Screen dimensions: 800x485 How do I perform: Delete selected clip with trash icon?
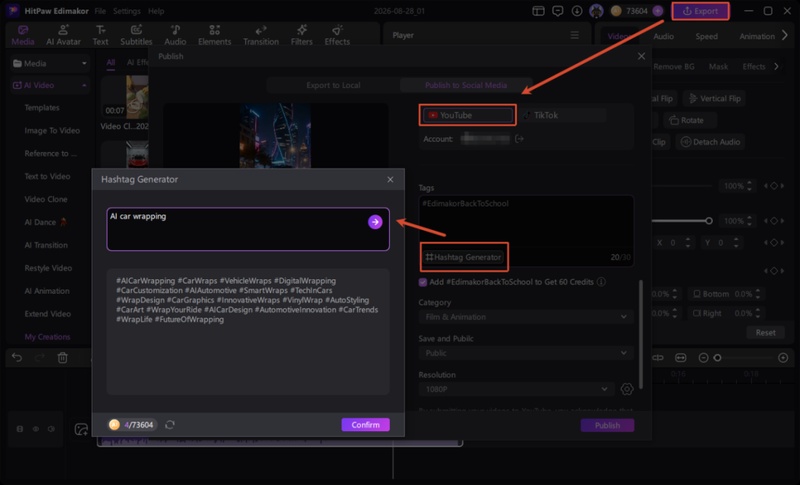tap(62, 358)
